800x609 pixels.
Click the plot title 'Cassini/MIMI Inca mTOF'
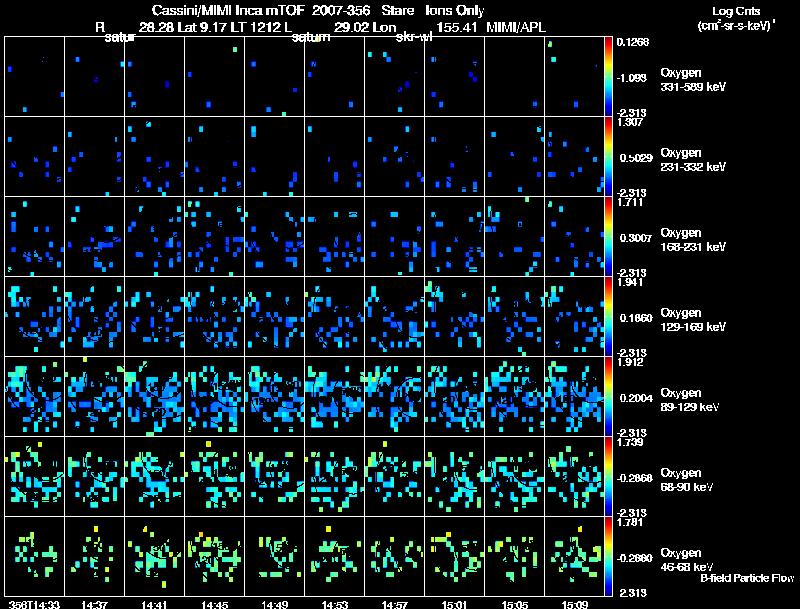pos(228,10)
